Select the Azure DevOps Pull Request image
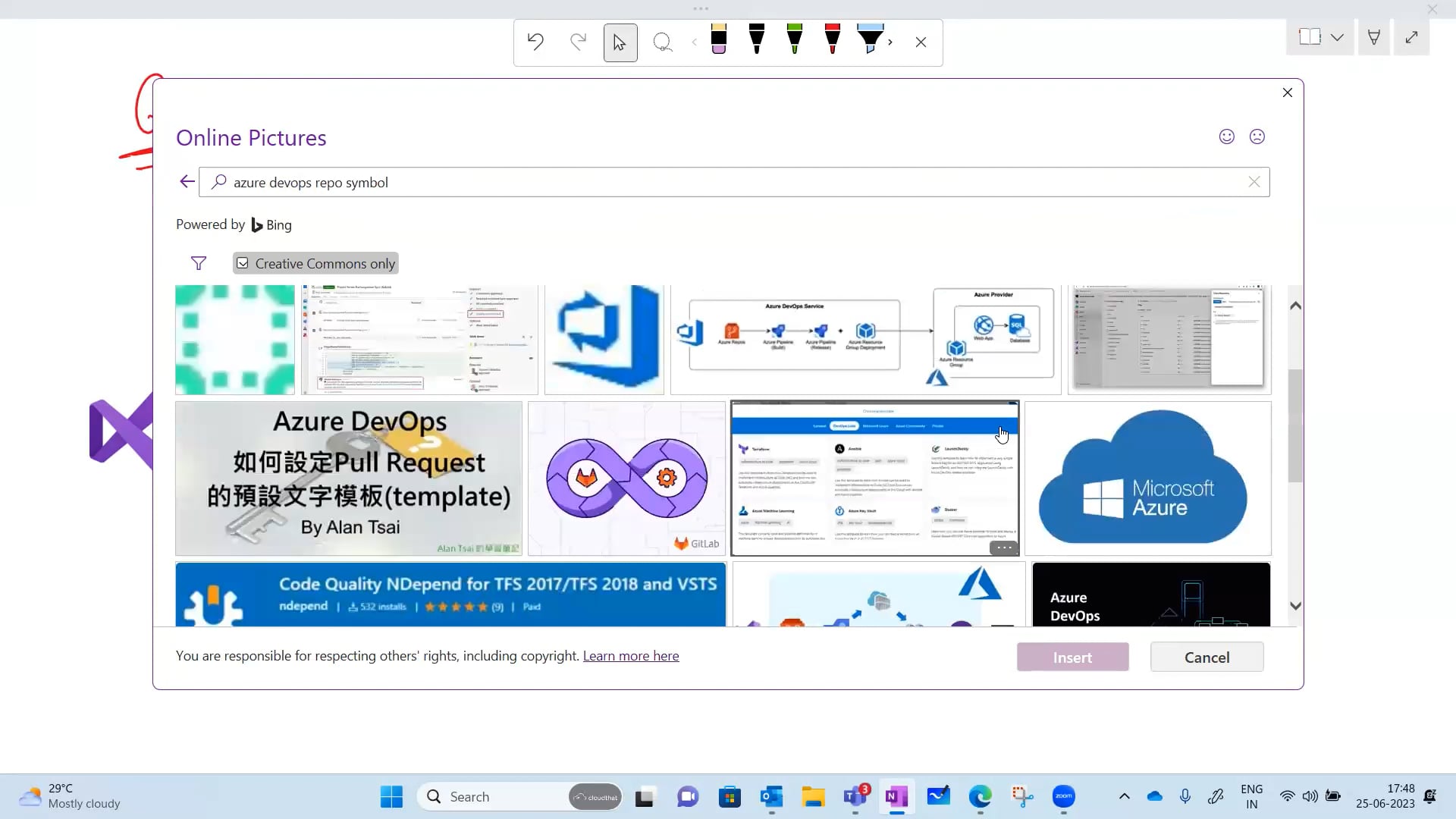This screenshot has width=1456, height=819. [x=349, y=479]
